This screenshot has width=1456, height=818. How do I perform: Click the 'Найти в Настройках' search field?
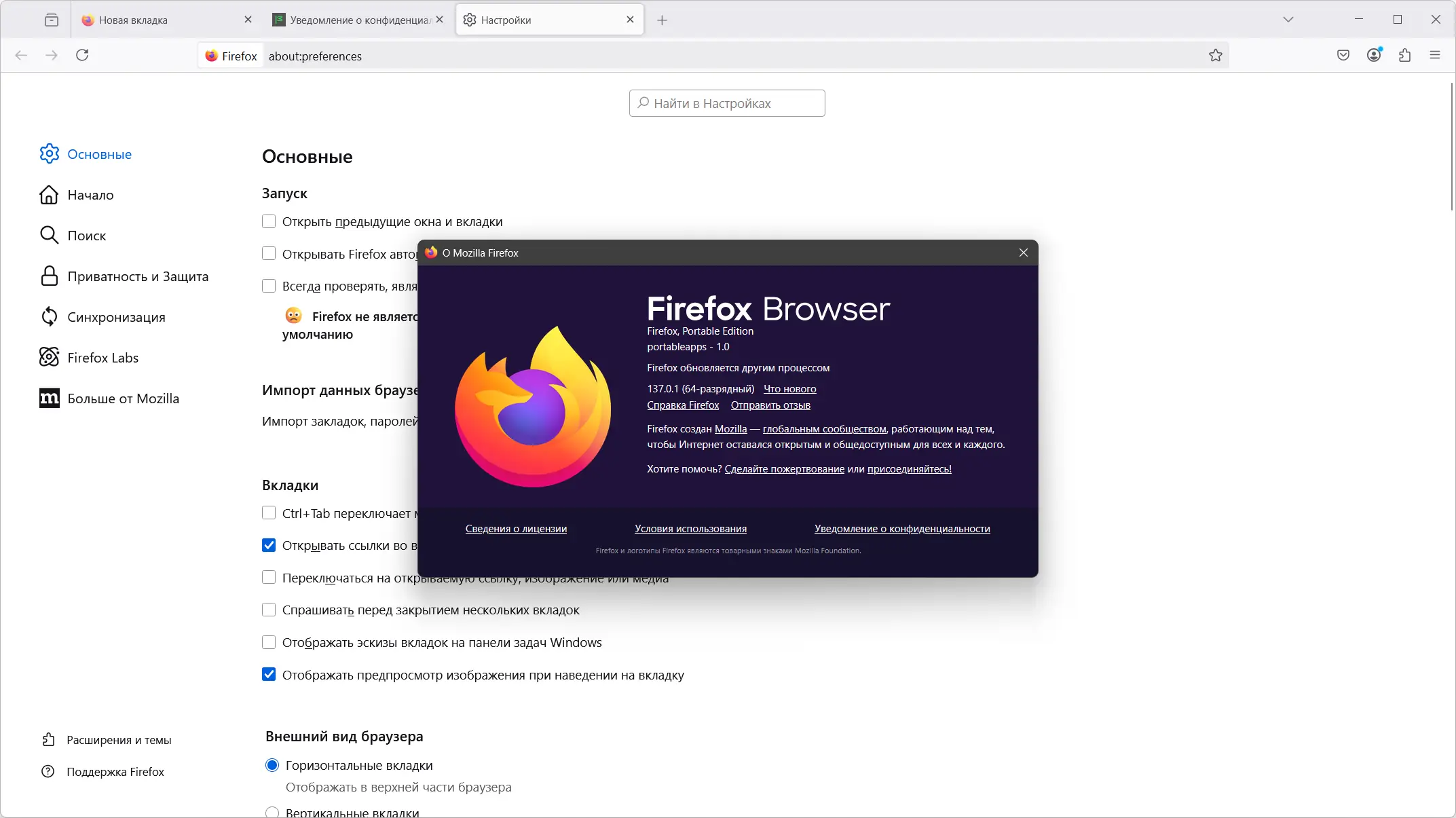click(727, 103)
